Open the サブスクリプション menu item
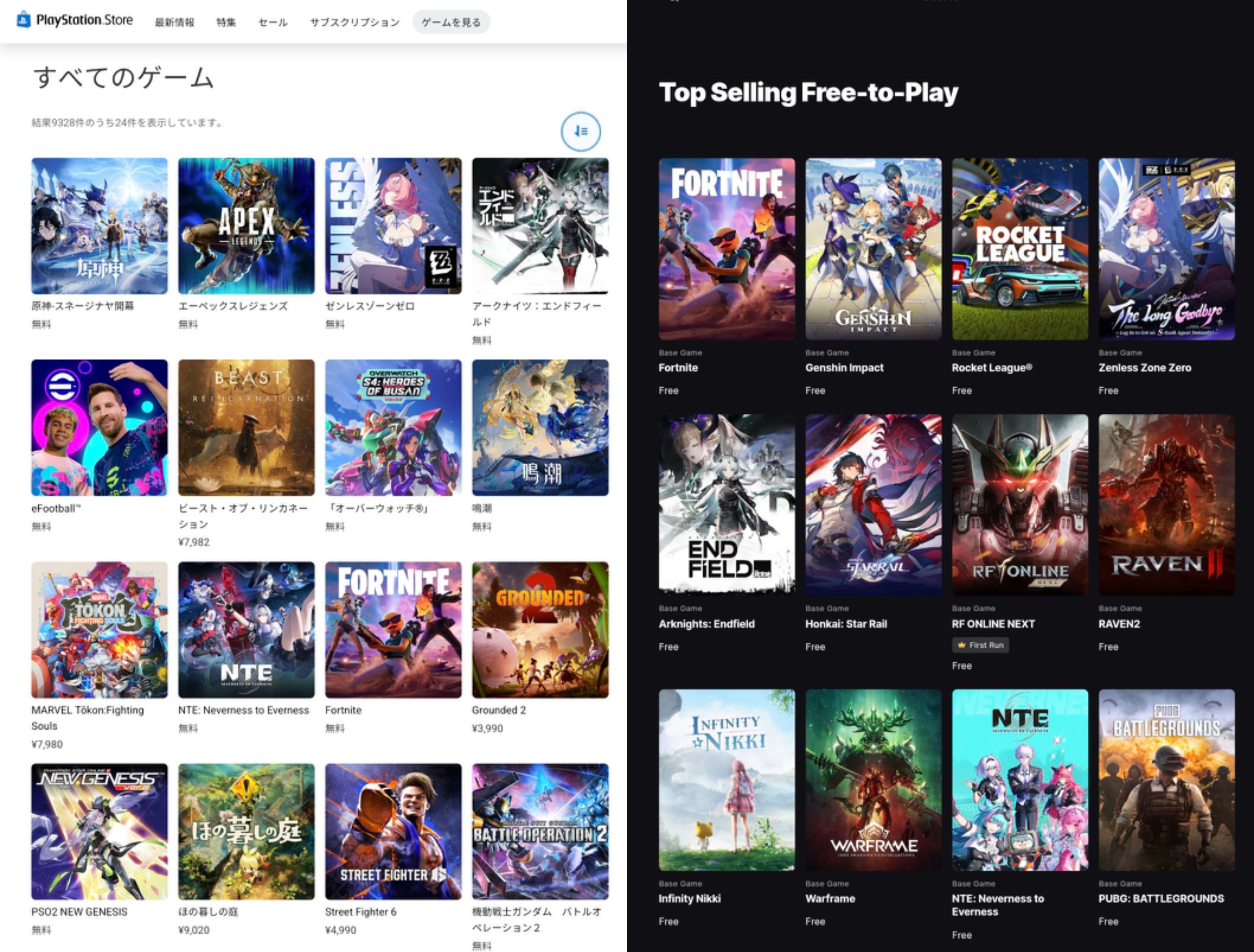This screenshot has width=1254, height=952. (354, 22)
